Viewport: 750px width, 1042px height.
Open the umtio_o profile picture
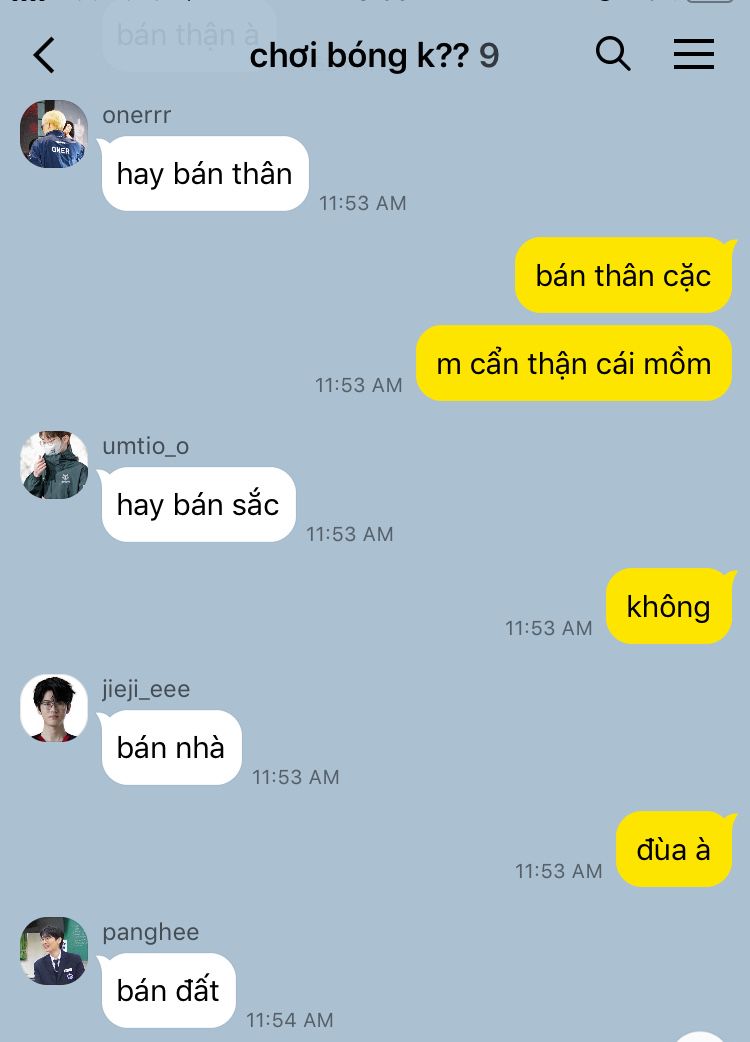54,465
